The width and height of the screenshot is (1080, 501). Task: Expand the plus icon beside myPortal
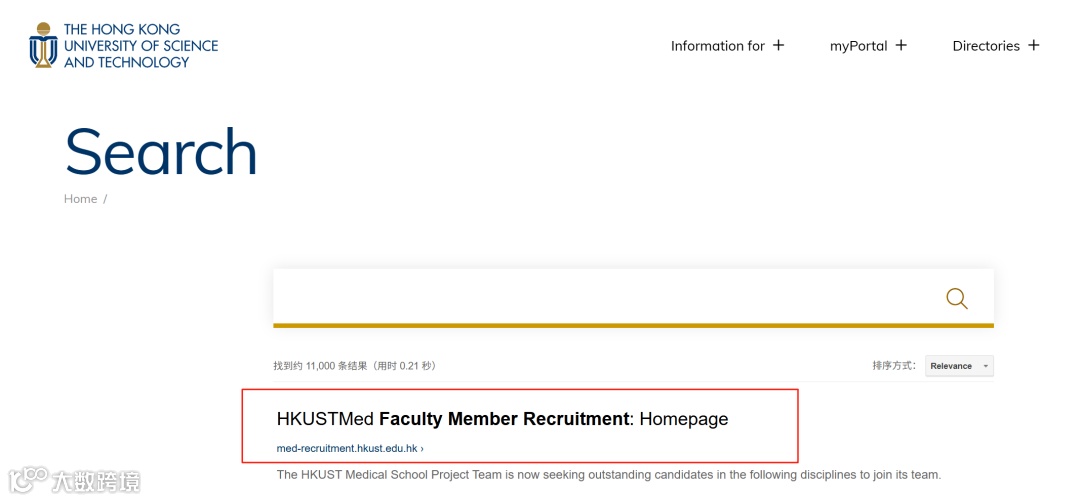[901, 45]
